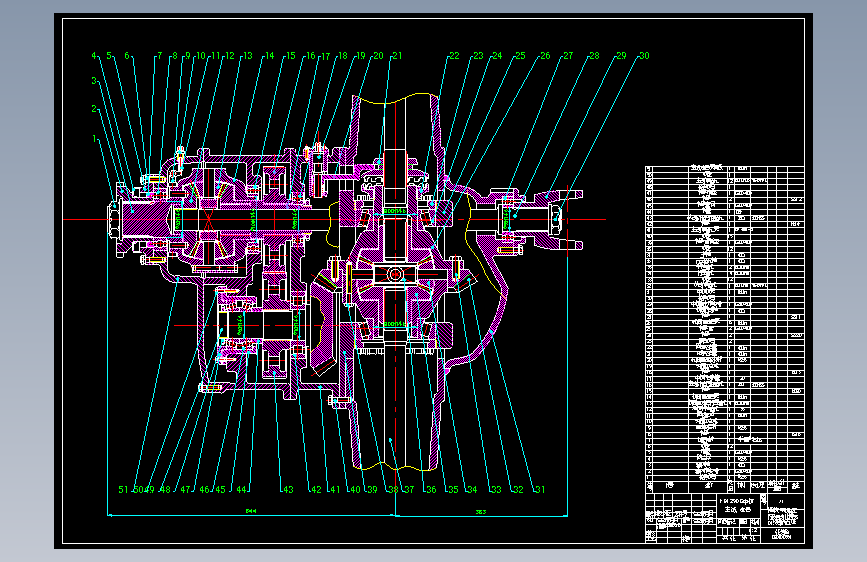Select part callout number 41
This screenshot has height=562, width=867.
[335, 490]
